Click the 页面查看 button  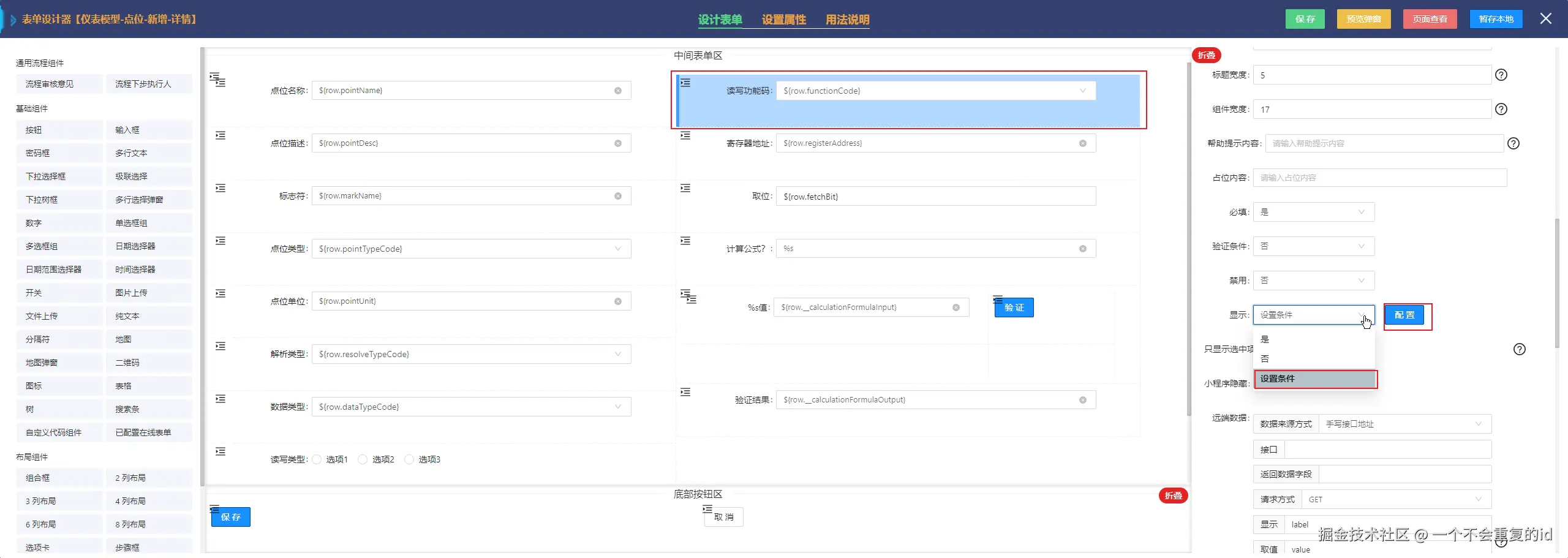(x=1430, y=19)
